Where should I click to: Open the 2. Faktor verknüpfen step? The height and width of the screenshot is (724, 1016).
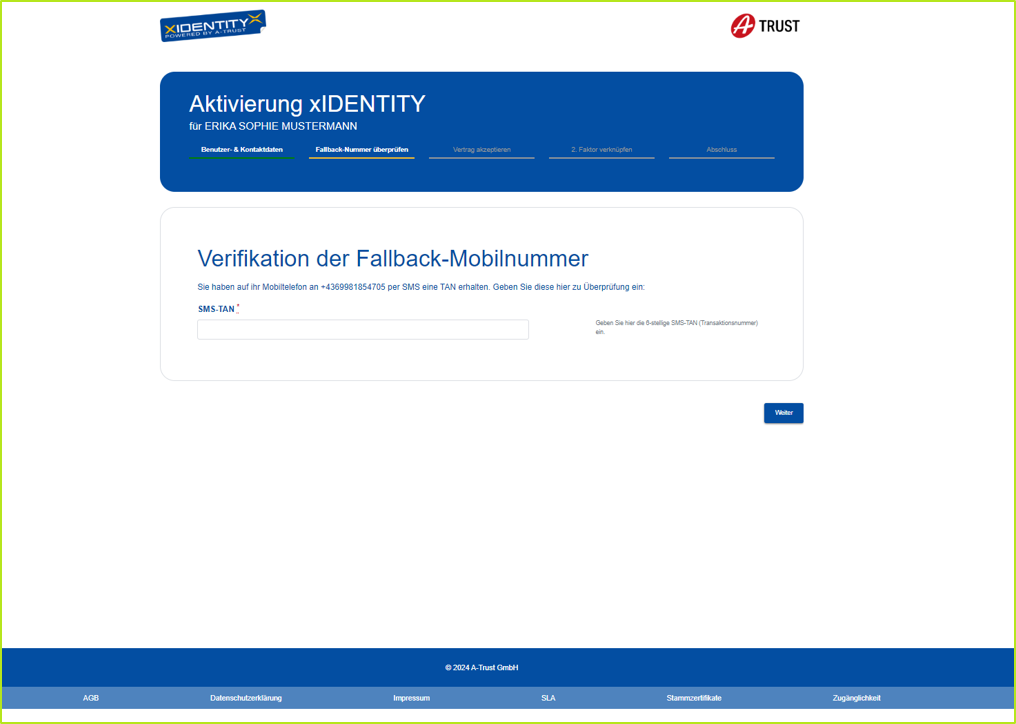pos(601,148)
